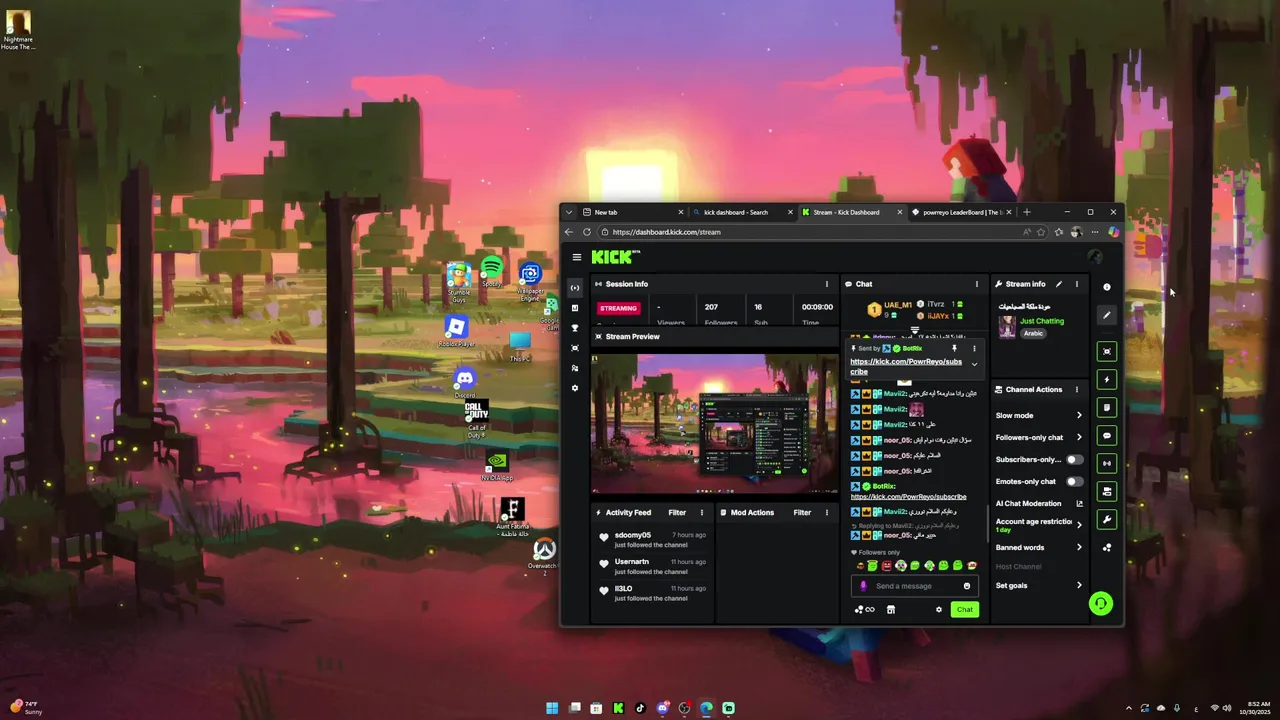
Task: Toggle the Stream Preview panel in right sidebar
Action: [1106, 351]
